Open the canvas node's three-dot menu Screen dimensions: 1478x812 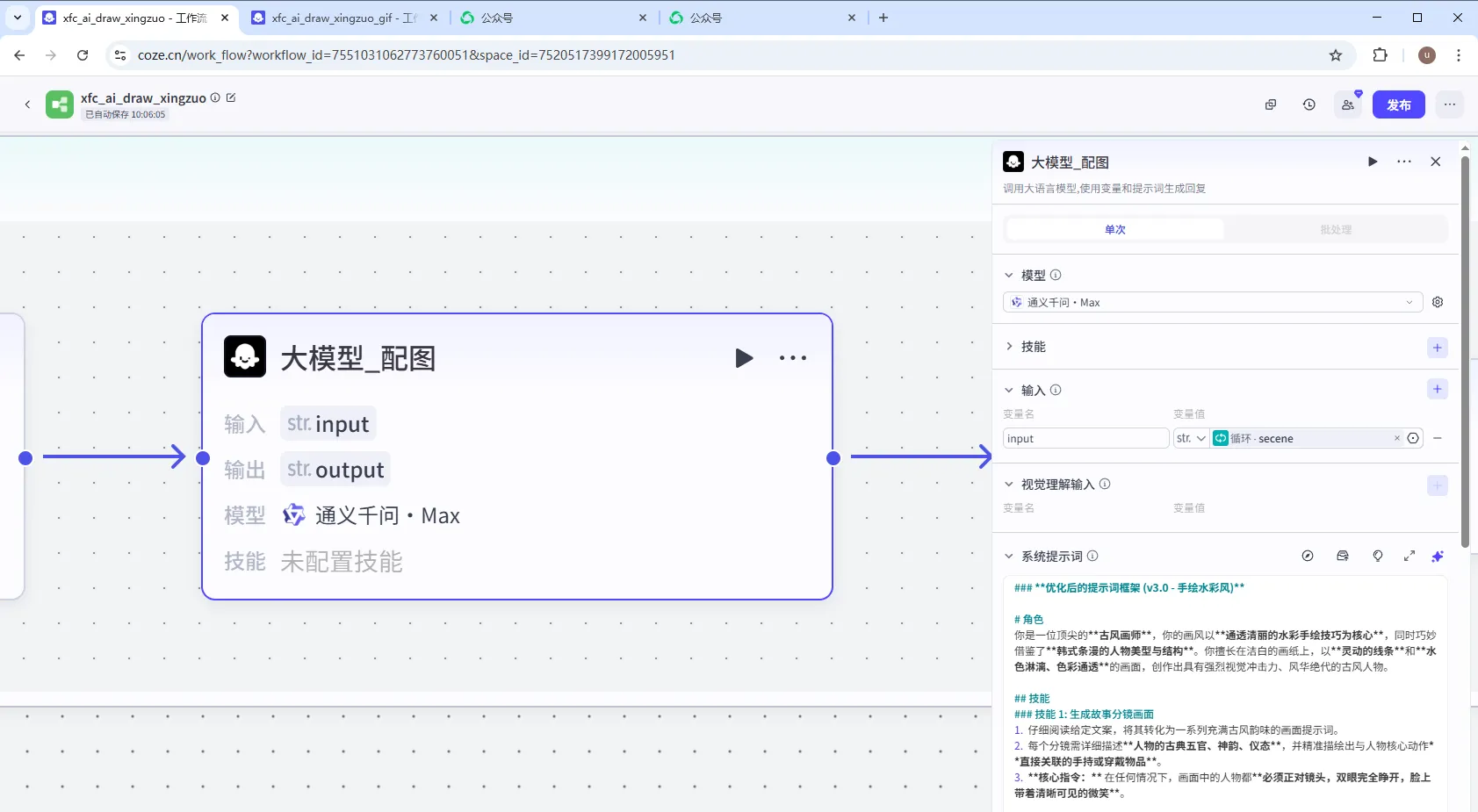tap(792, 358)
